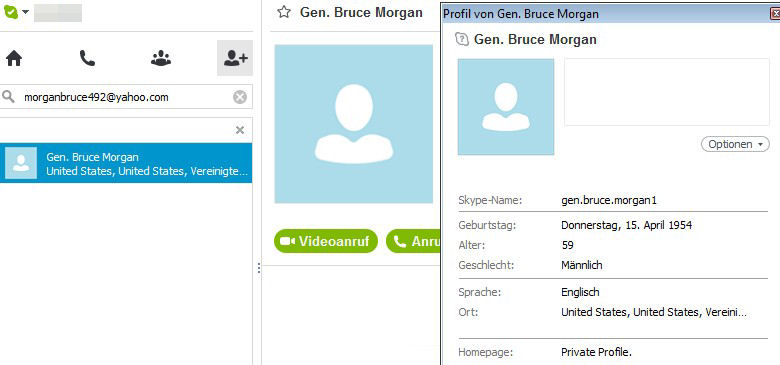Click the status question-mark icon in profile window
Viewport: 780px width, 365px height.
click(x=462, y=39)
